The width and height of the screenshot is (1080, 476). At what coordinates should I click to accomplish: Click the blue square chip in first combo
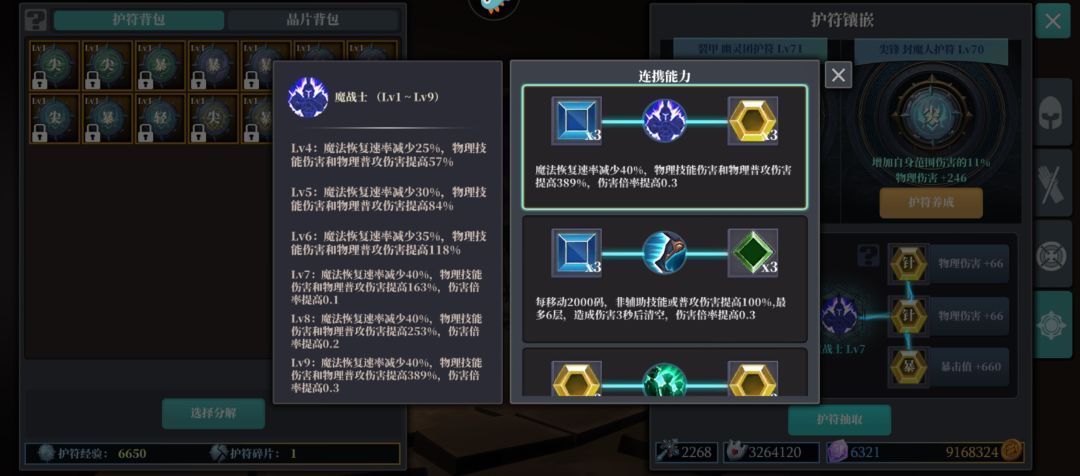point(577,121)
